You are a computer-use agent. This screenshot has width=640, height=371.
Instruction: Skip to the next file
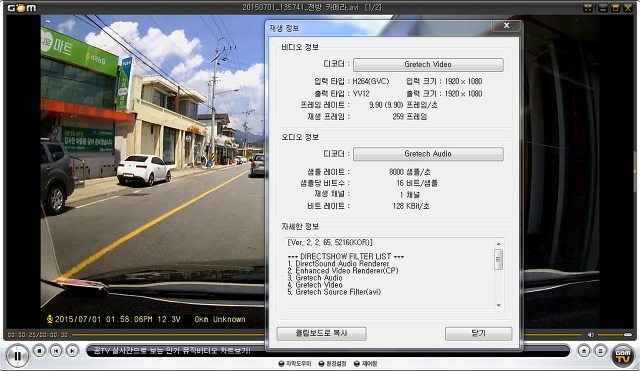coord(72,351)
